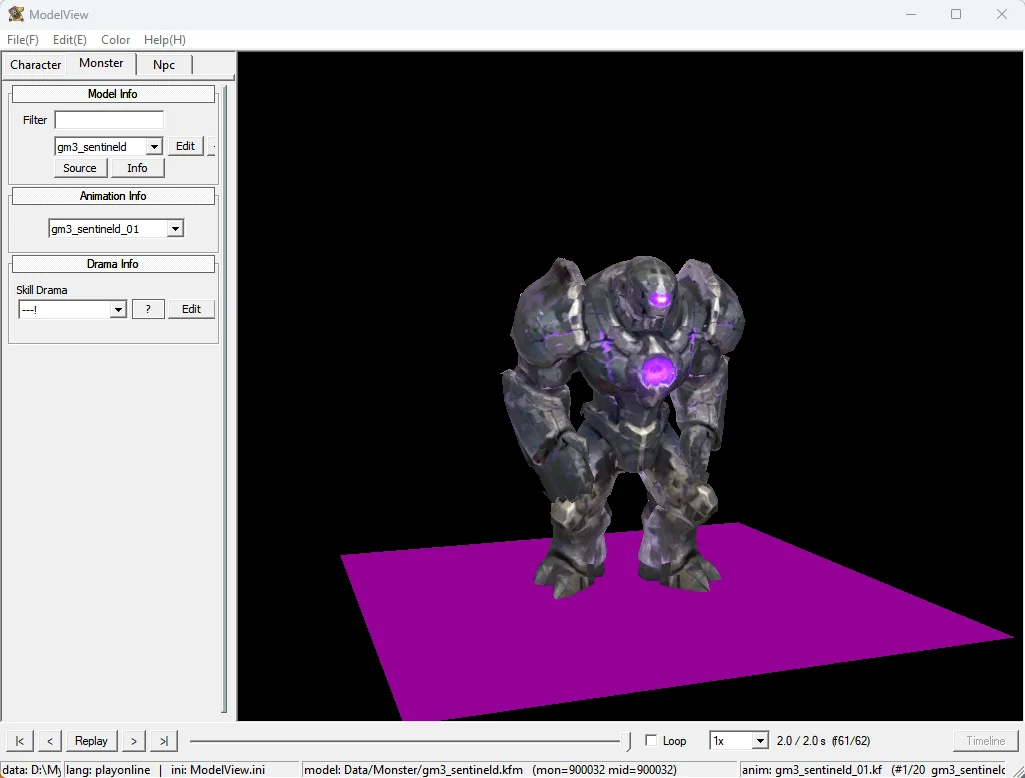The image size is (1025, 778).
Task: Click the Filter input field
Action: (109, 120)
